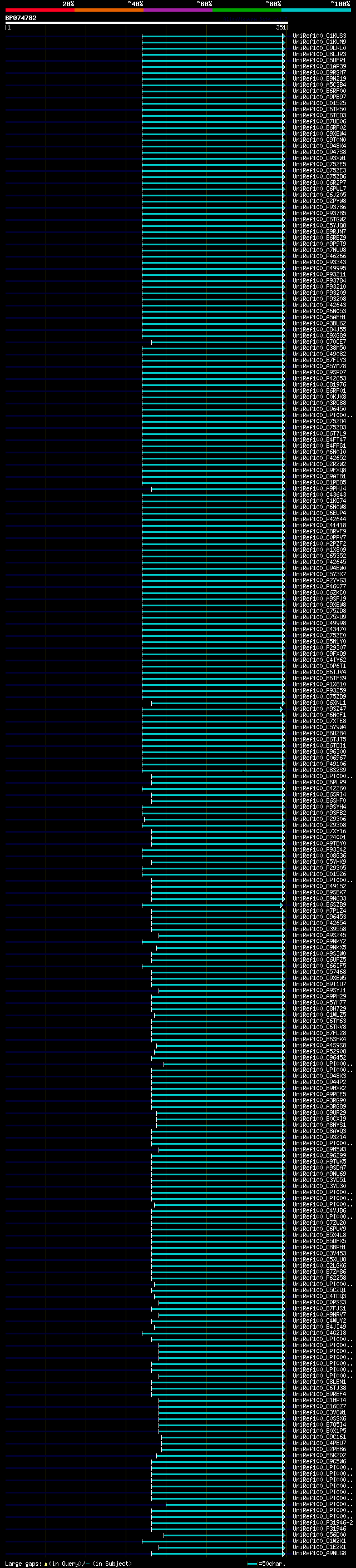This screenshot has height=1568, width=356.
Task: Select hit label UniRef100_Q39558
Action: [x=319, y=929]
